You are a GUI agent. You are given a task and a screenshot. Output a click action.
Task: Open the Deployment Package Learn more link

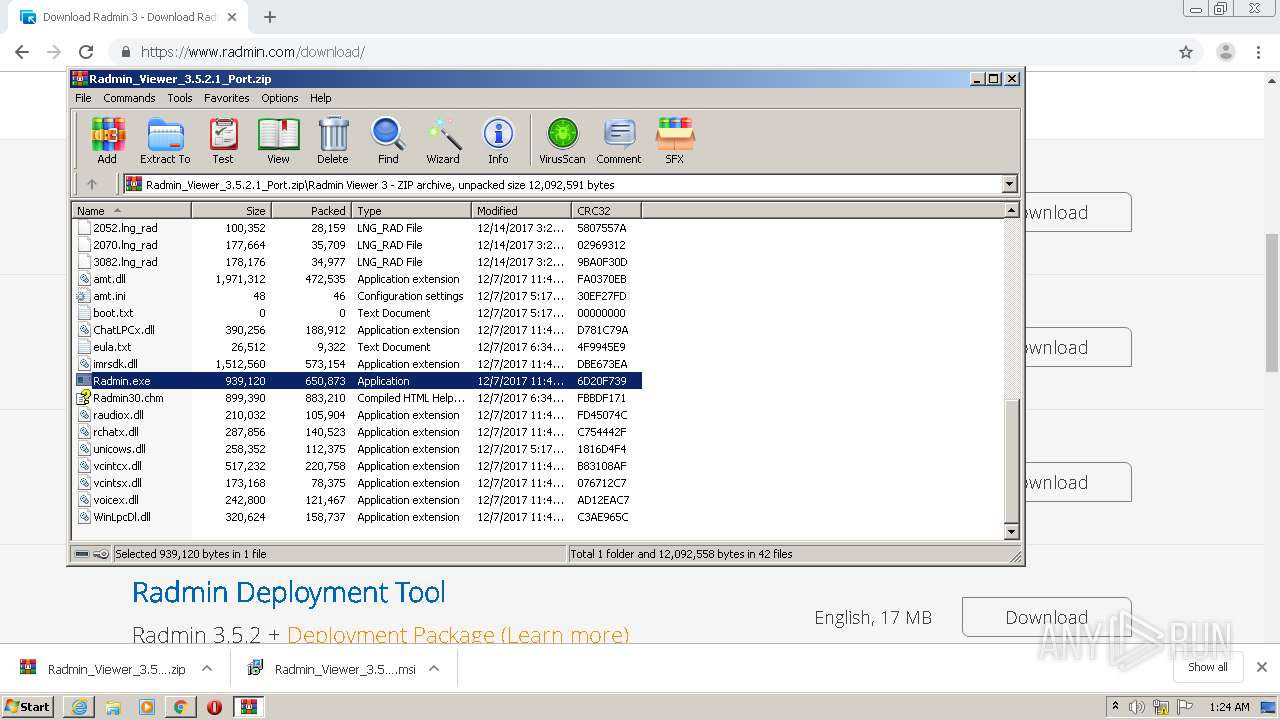(458, 634)
